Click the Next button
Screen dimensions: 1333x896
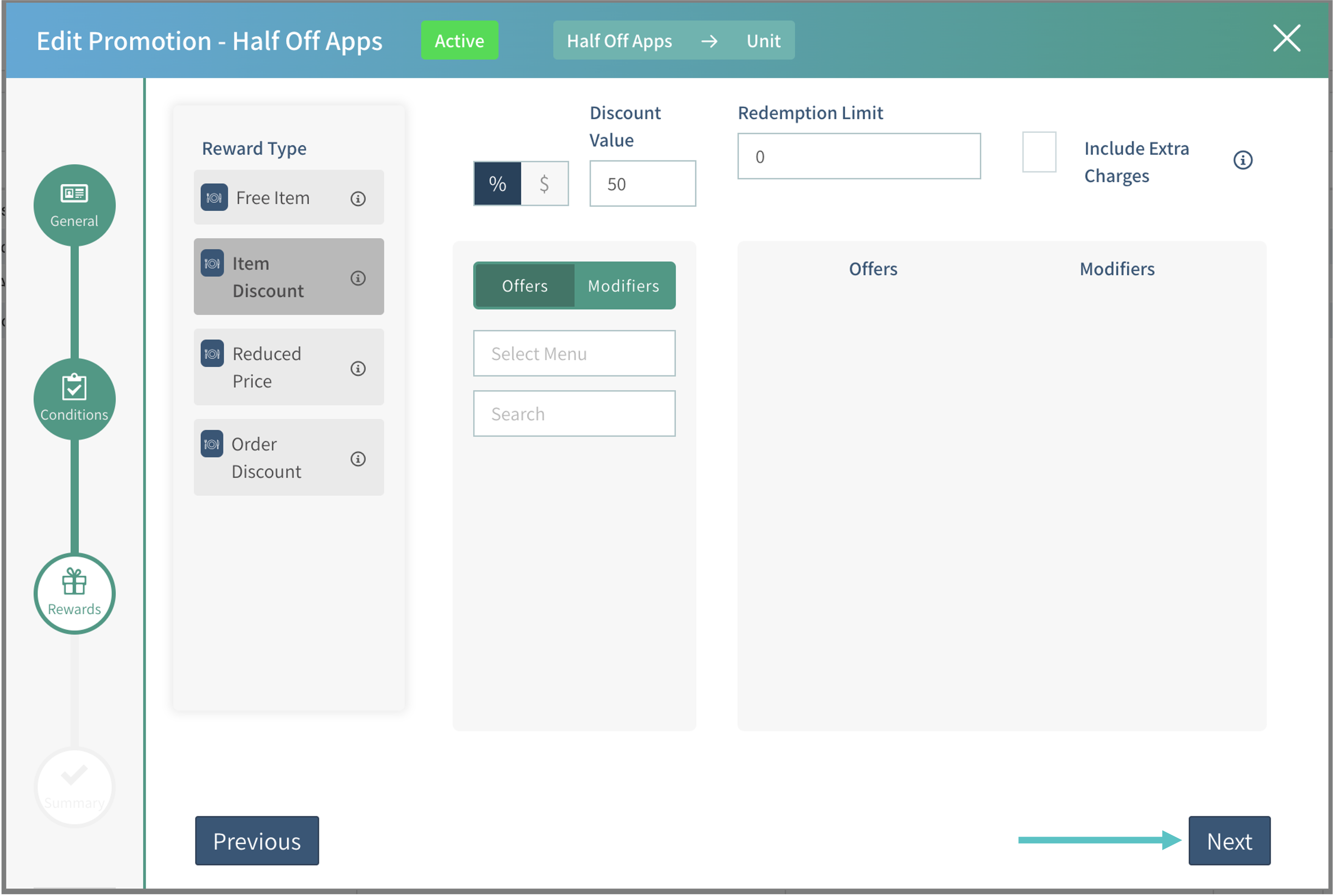point(1229,841)
